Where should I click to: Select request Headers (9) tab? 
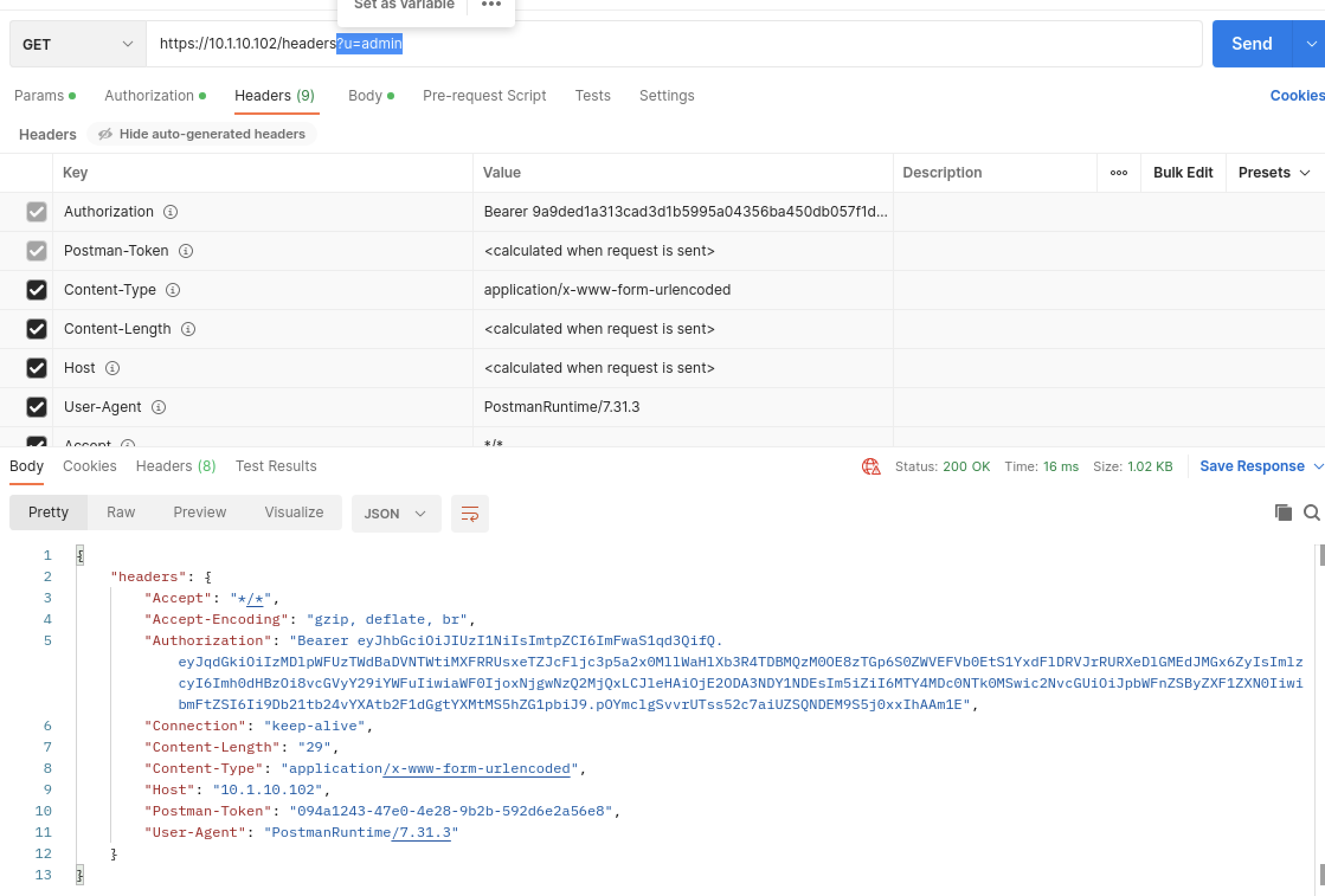[x=275, y=96]
